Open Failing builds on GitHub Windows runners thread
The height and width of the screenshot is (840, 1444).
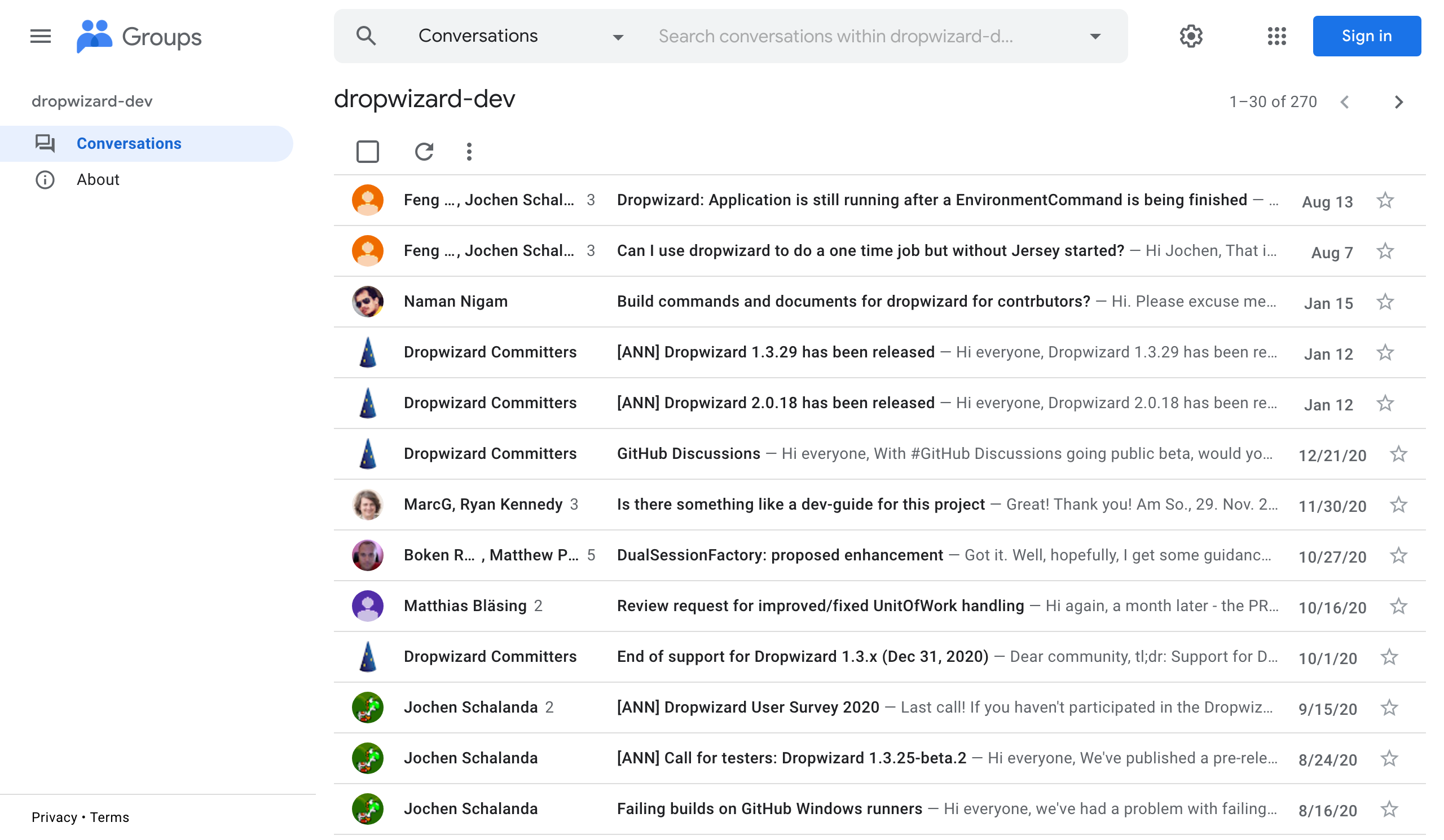769,809
